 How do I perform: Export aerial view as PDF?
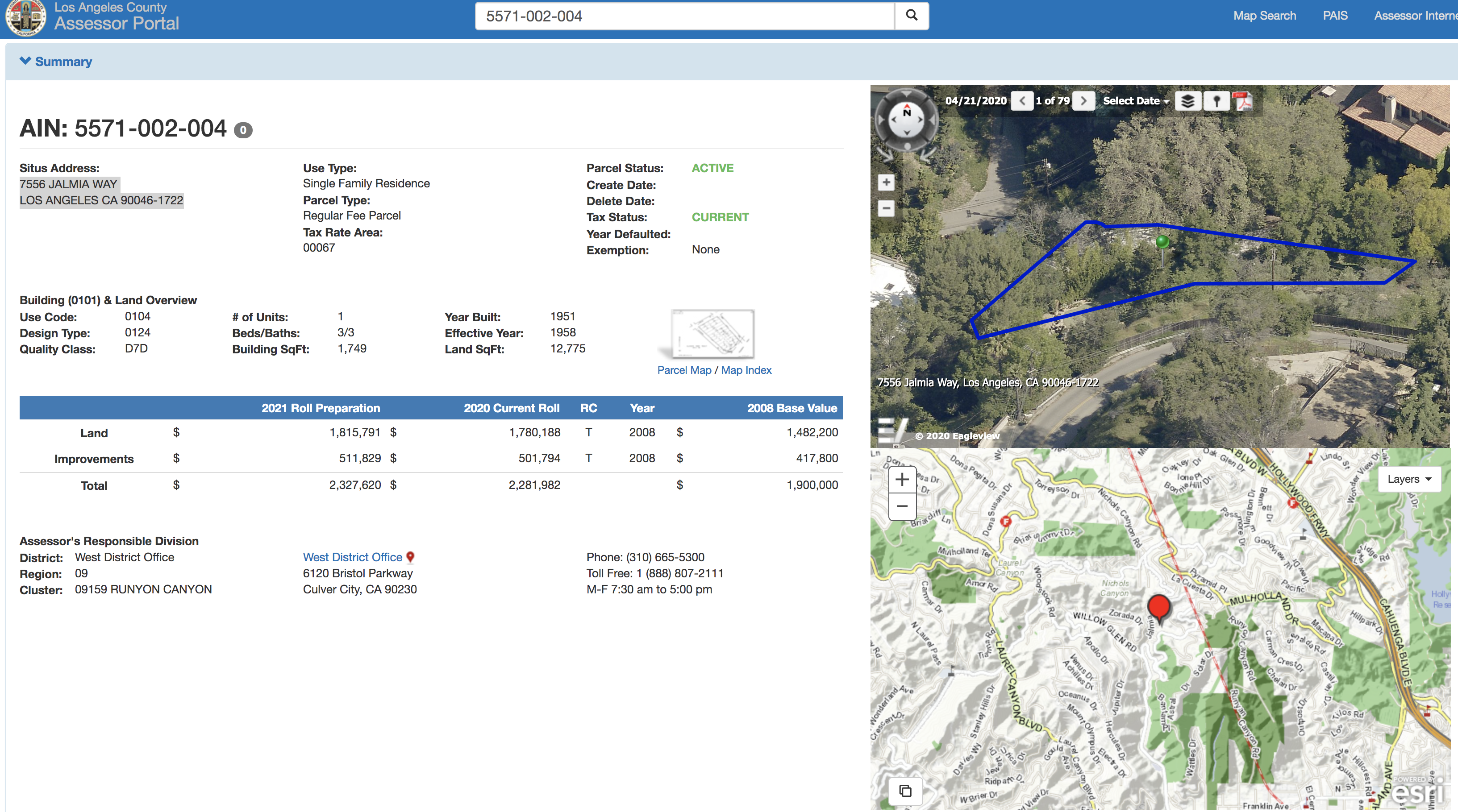tap(1243, 101)
